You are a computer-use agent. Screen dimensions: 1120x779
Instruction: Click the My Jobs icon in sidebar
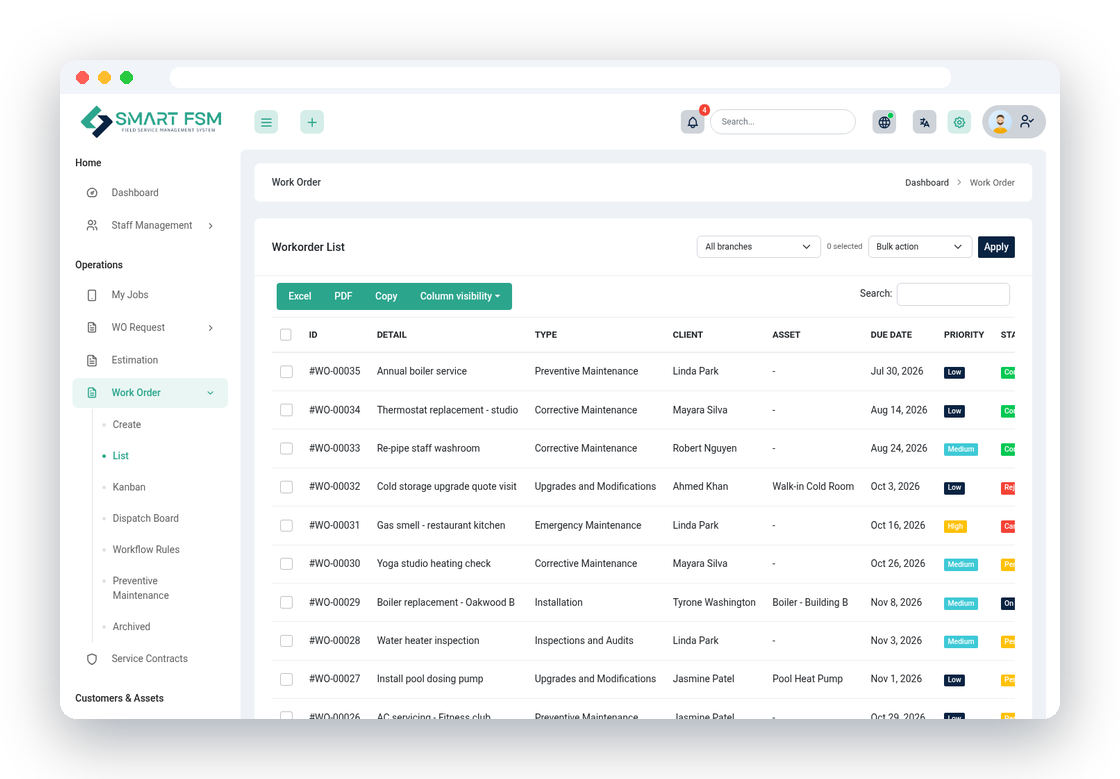92,295
